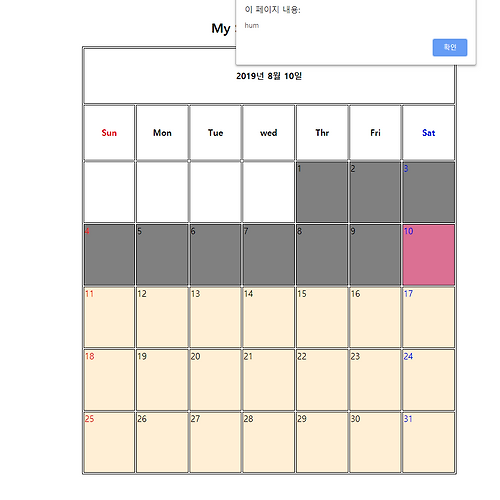Viewport: 500px width, 500px height.
Task: Select the highlighted date 10 cell
Action: click(x=428, y=255)
